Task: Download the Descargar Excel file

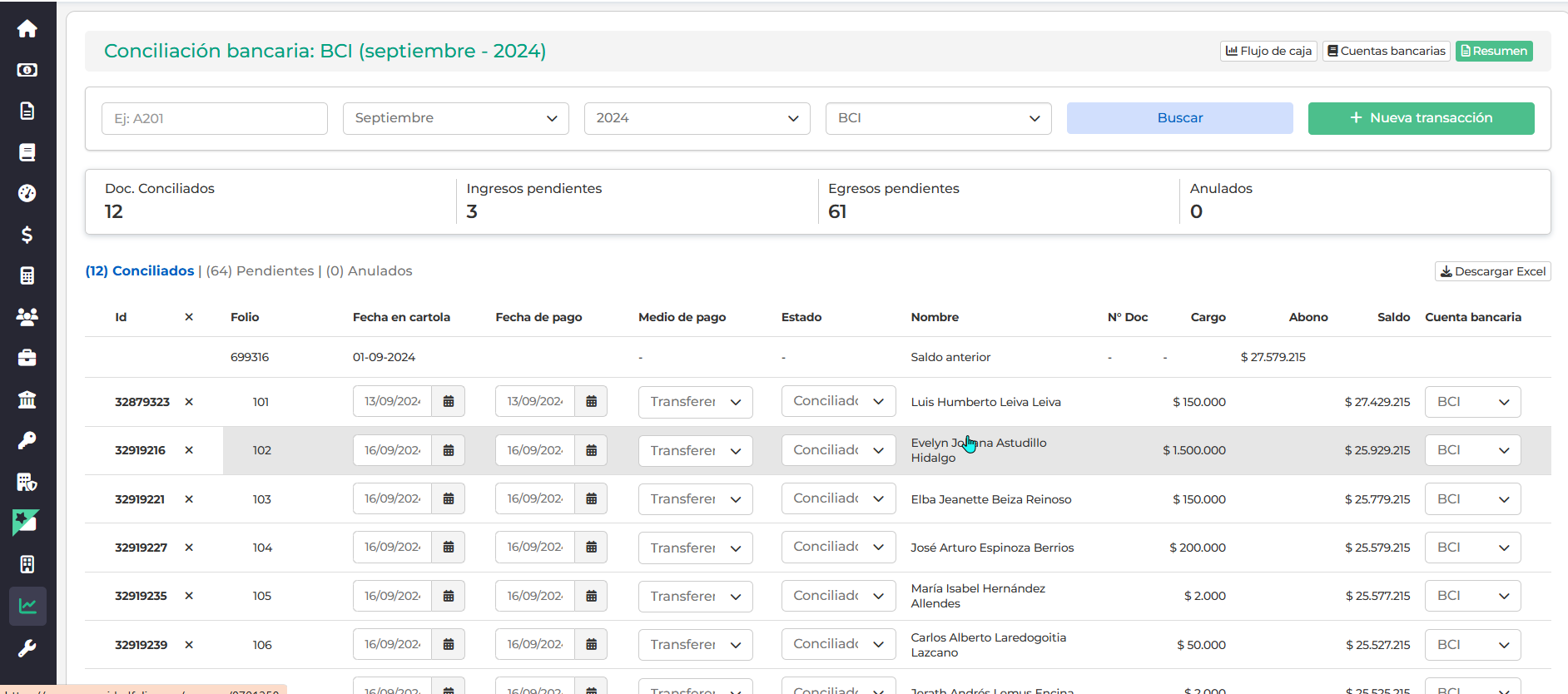Action: pos(1493,271)
